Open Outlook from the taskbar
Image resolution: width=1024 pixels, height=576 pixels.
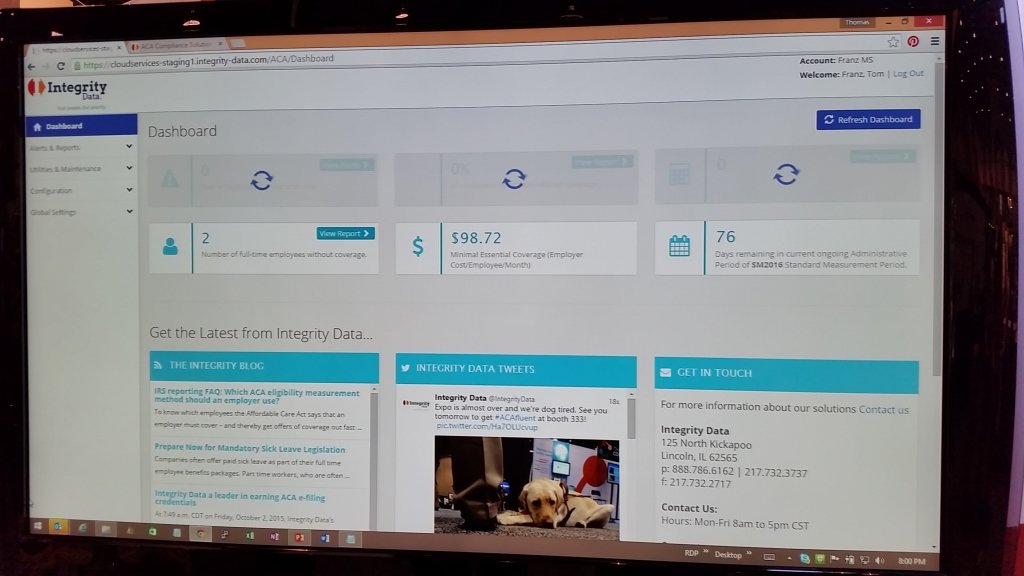[x=58, y=526]
